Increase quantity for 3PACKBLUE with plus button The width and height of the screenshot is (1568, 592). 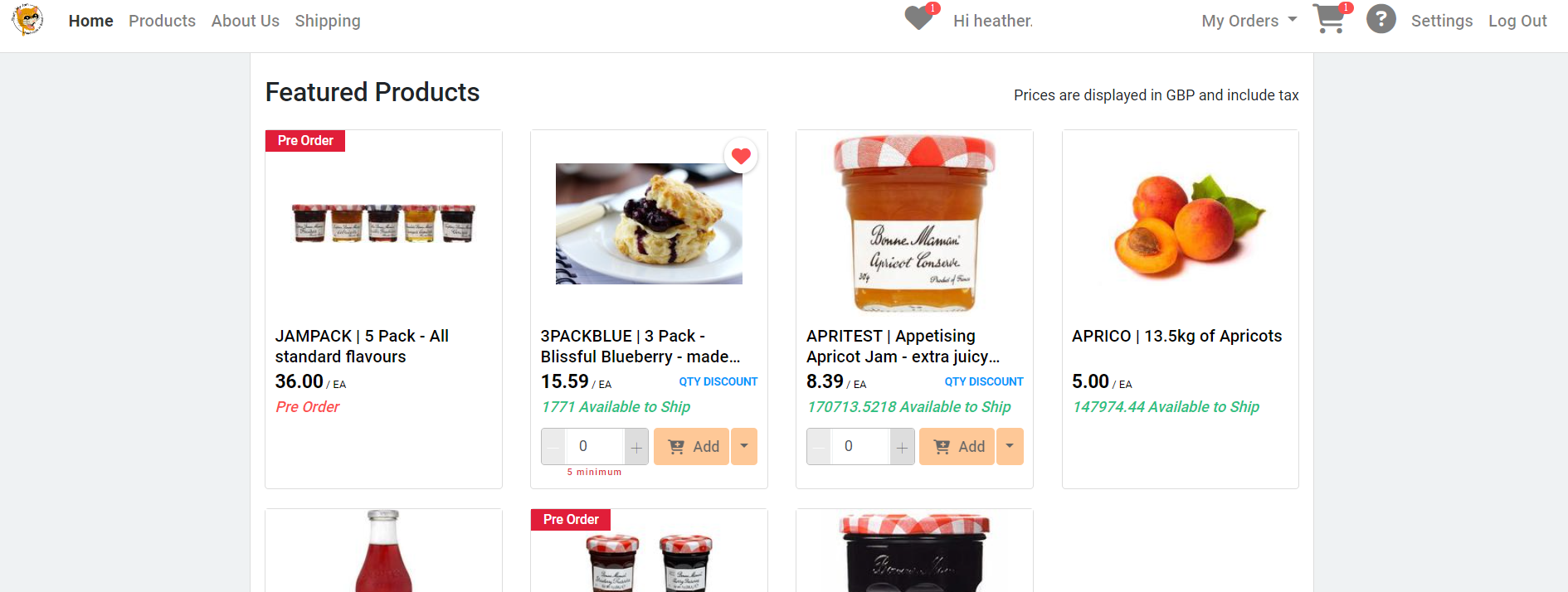point(636,447)
